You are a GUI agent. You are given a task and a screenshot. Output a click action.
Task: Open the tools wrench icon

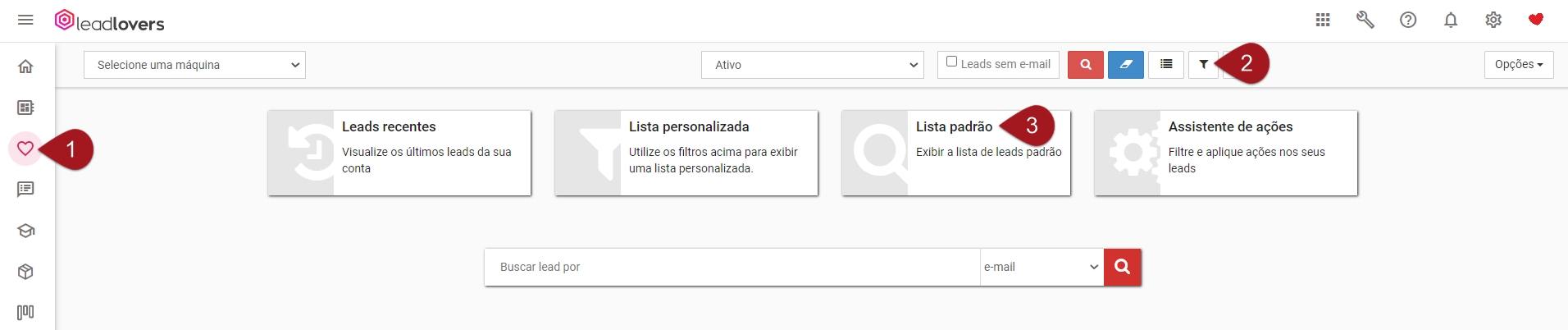coord(1365,20)
